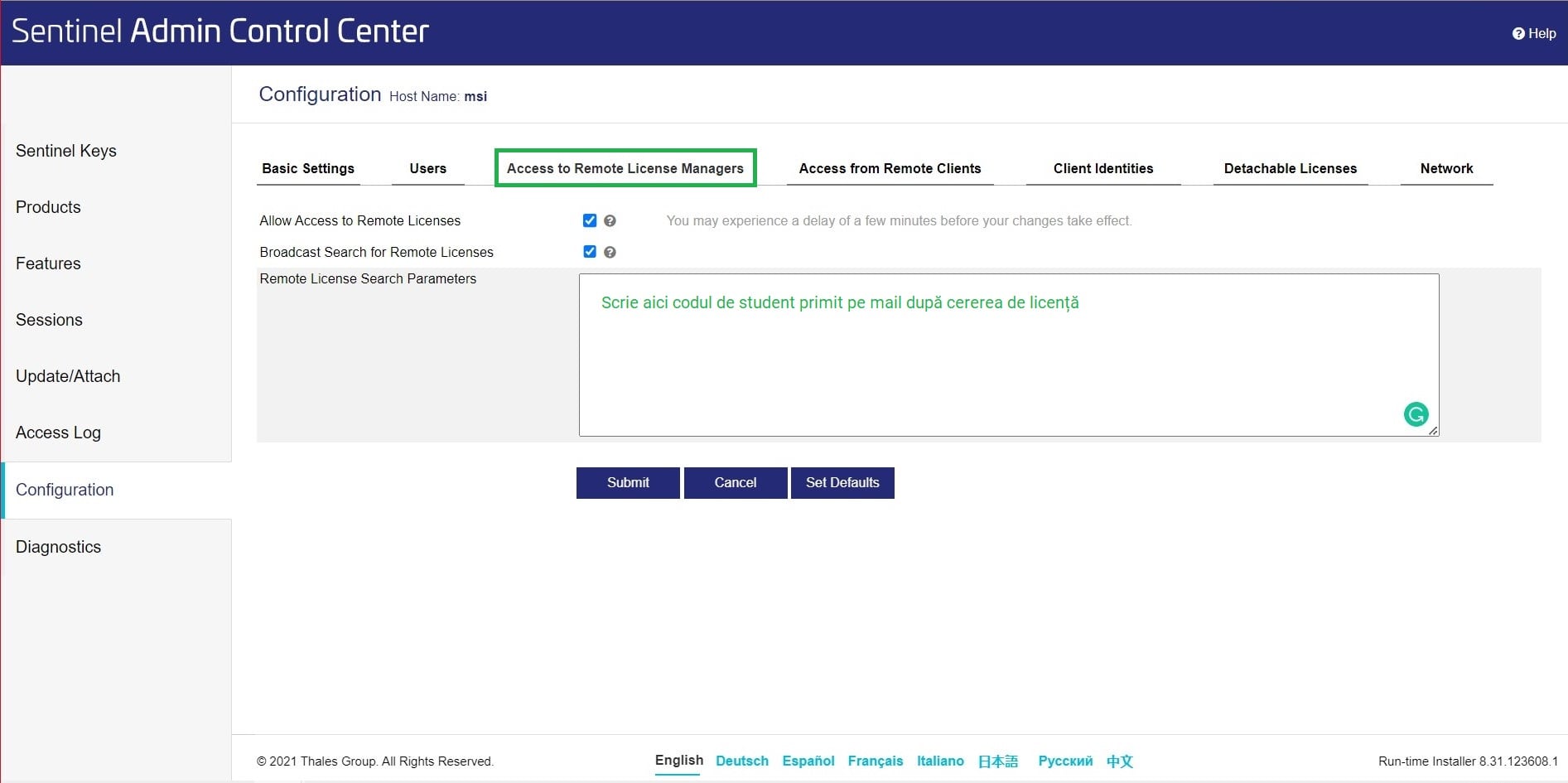Click the textarea resize handle corner

pos(1433,430)
